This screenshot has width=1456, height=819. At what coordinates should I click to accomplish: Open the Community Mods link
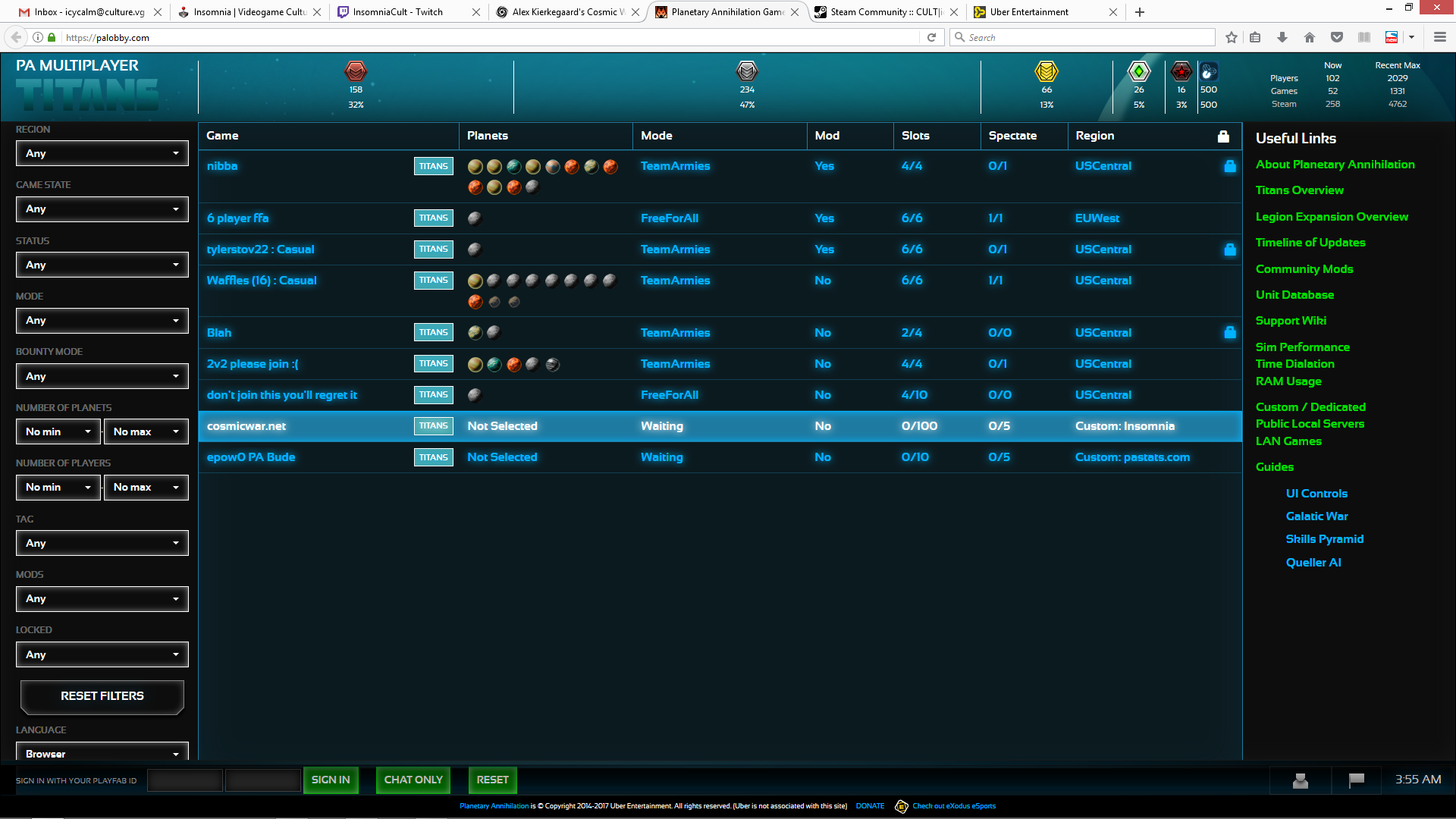1304,269
